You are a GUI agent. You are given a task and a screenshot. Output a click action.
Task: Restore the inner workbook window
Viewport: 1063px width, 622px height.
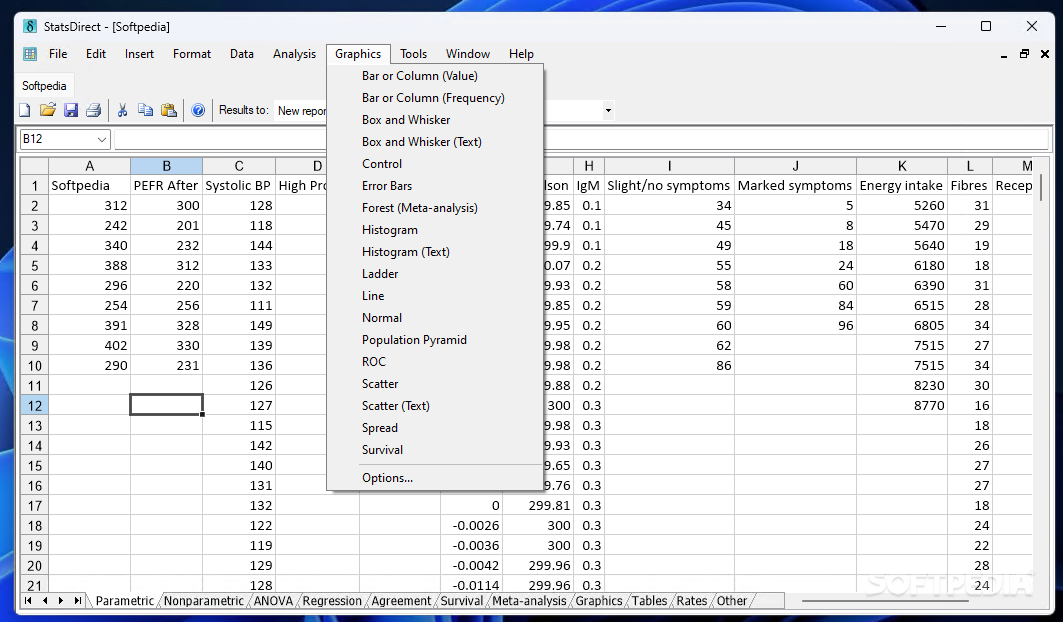[x=1024, y=54]
